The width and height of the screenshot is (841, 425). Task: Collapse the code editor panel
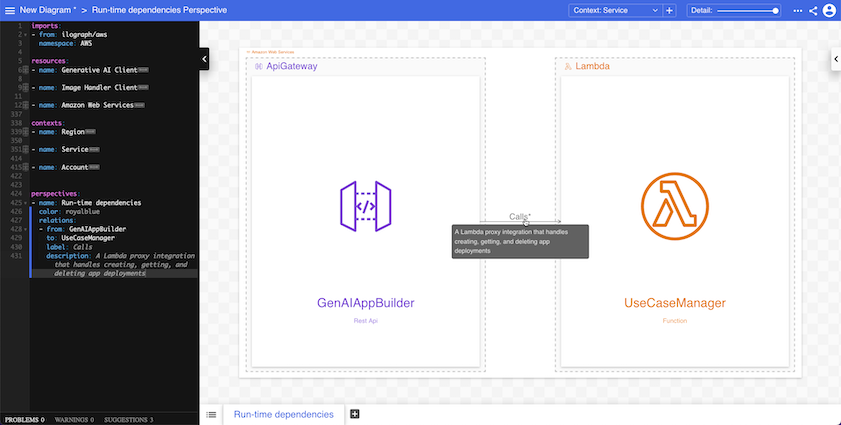tap(204, 59)
